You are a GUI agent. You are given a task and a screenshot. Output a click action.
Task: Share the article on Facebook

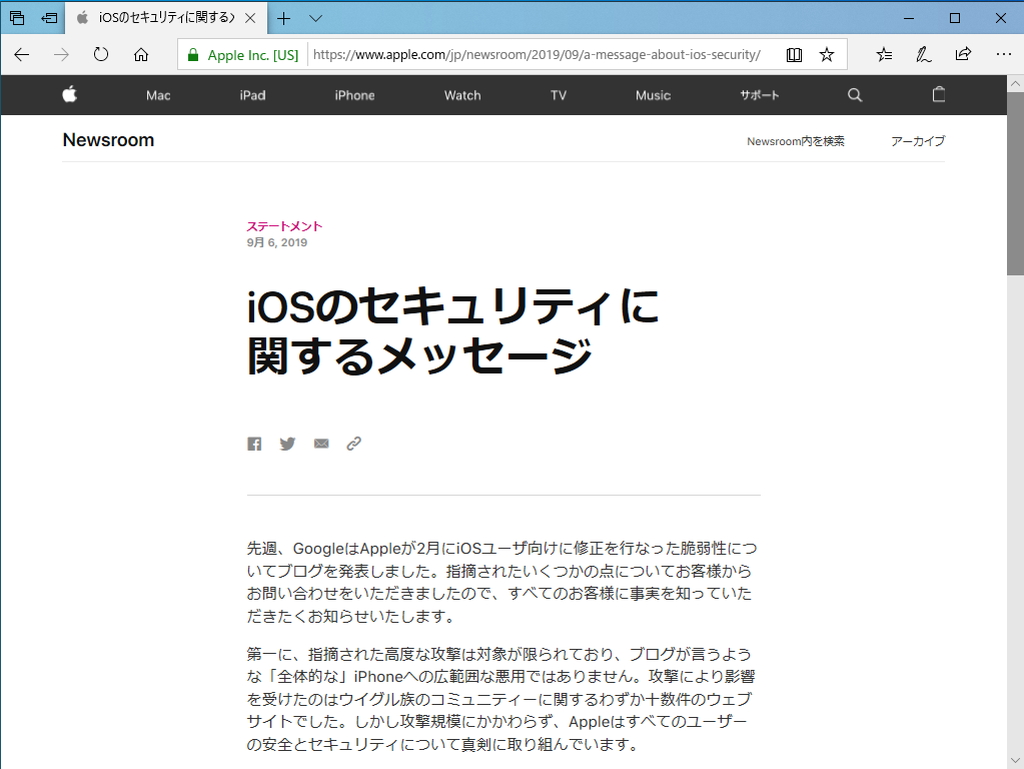(254, 443)
